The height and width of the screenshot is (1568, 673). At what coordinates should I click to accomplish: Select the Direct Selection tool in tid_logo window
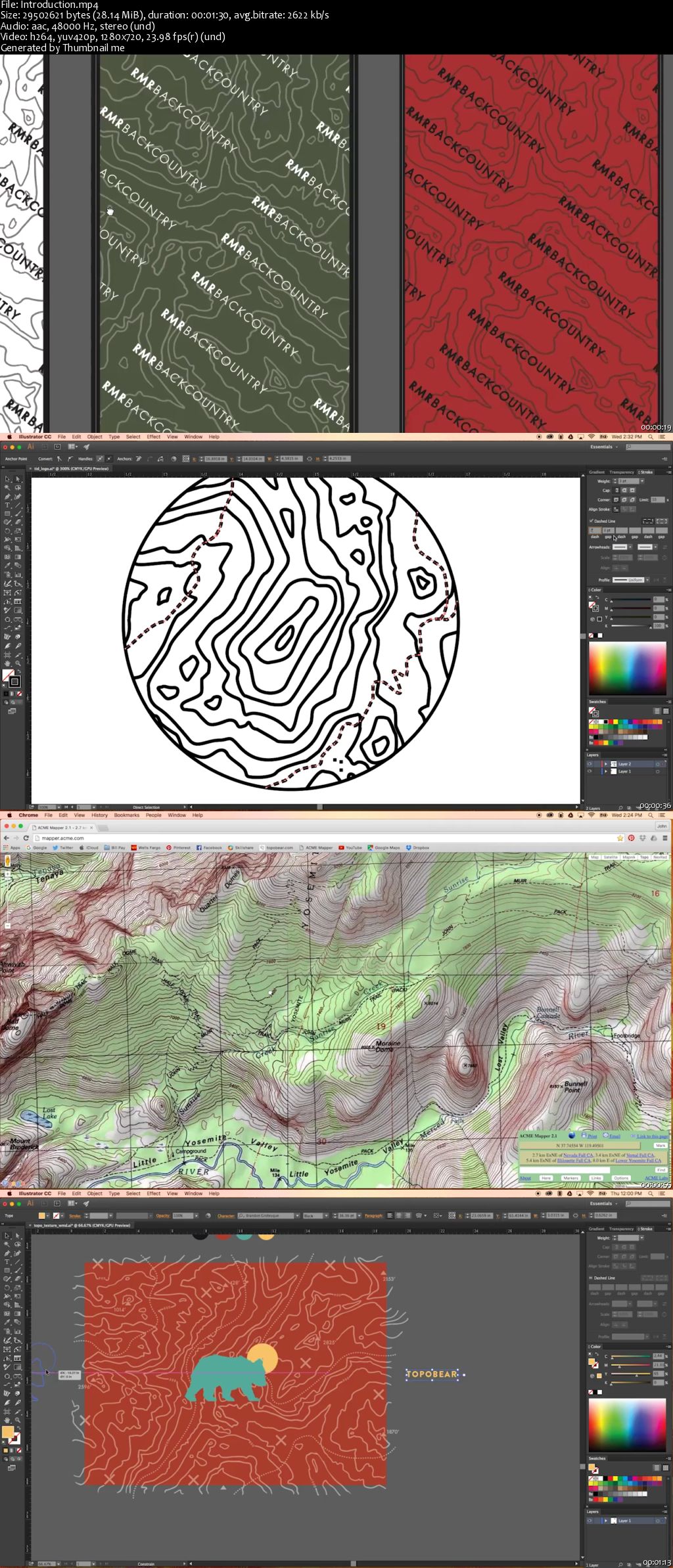point(18,479)
